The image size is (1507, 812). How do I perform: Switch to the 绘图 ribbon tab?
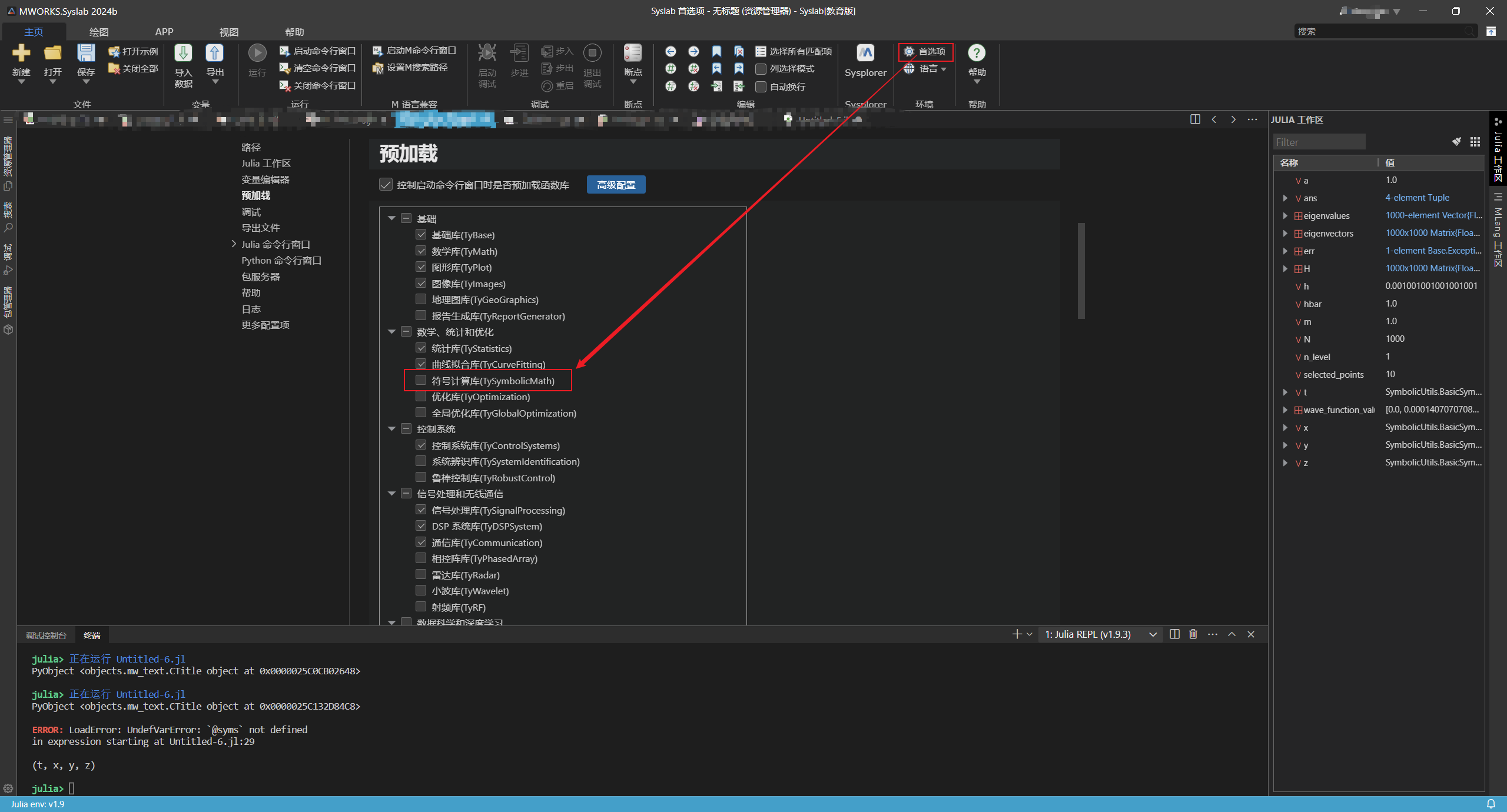[x=99, y=32]
